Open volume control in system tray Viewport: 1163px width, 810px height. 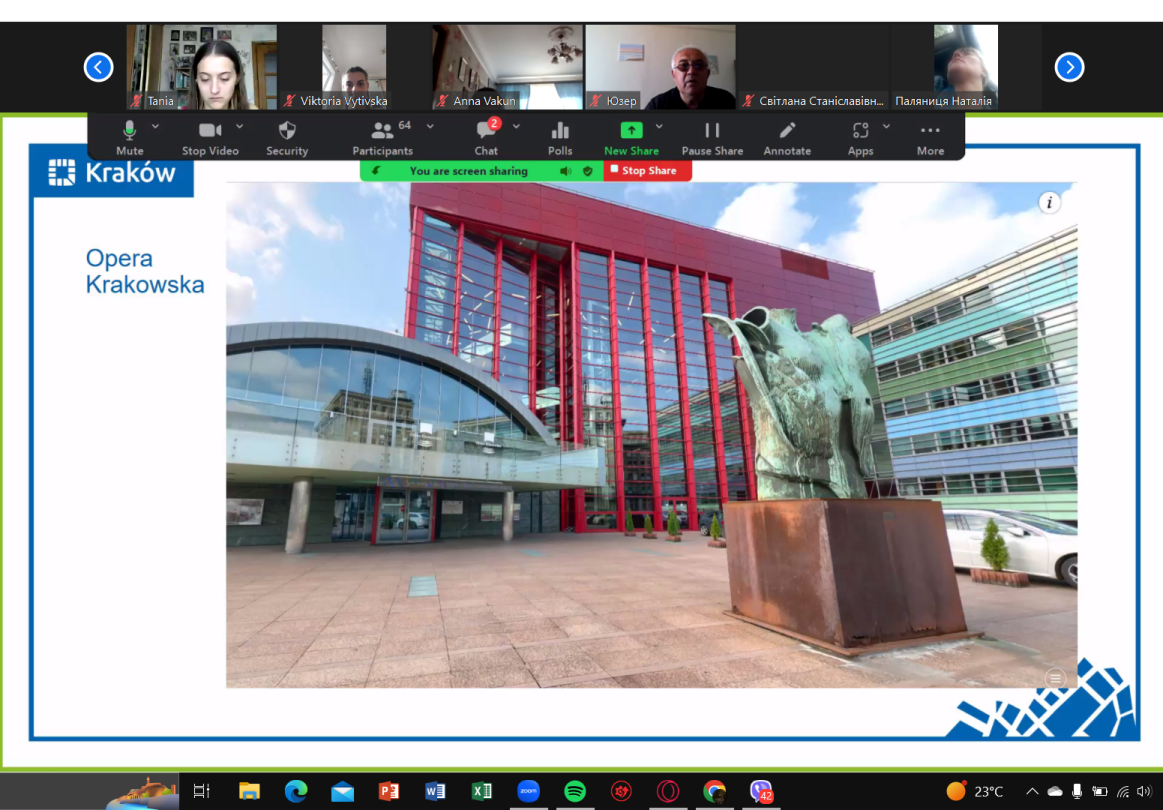pos(1144,791)
